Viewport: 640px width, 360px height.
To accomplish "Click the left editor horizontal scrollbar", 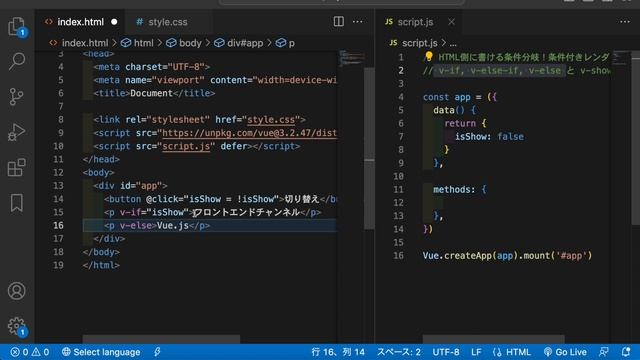I will coord(161,339).
